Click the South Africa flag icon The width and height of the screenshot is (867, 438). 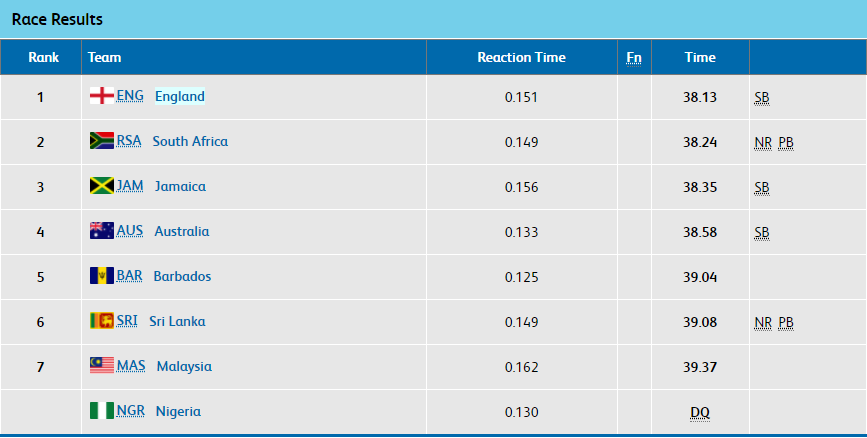click(x=102, y=141)
